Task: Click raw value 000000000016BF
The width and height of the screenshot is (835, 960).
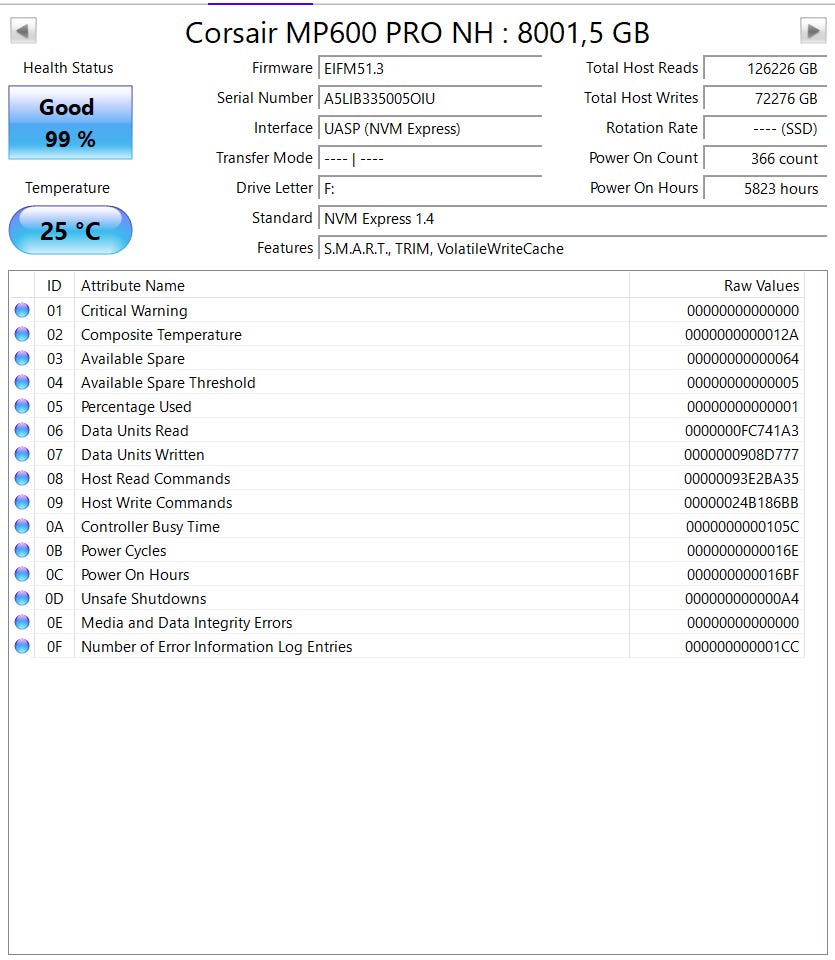Action: (x=743, y=575)
